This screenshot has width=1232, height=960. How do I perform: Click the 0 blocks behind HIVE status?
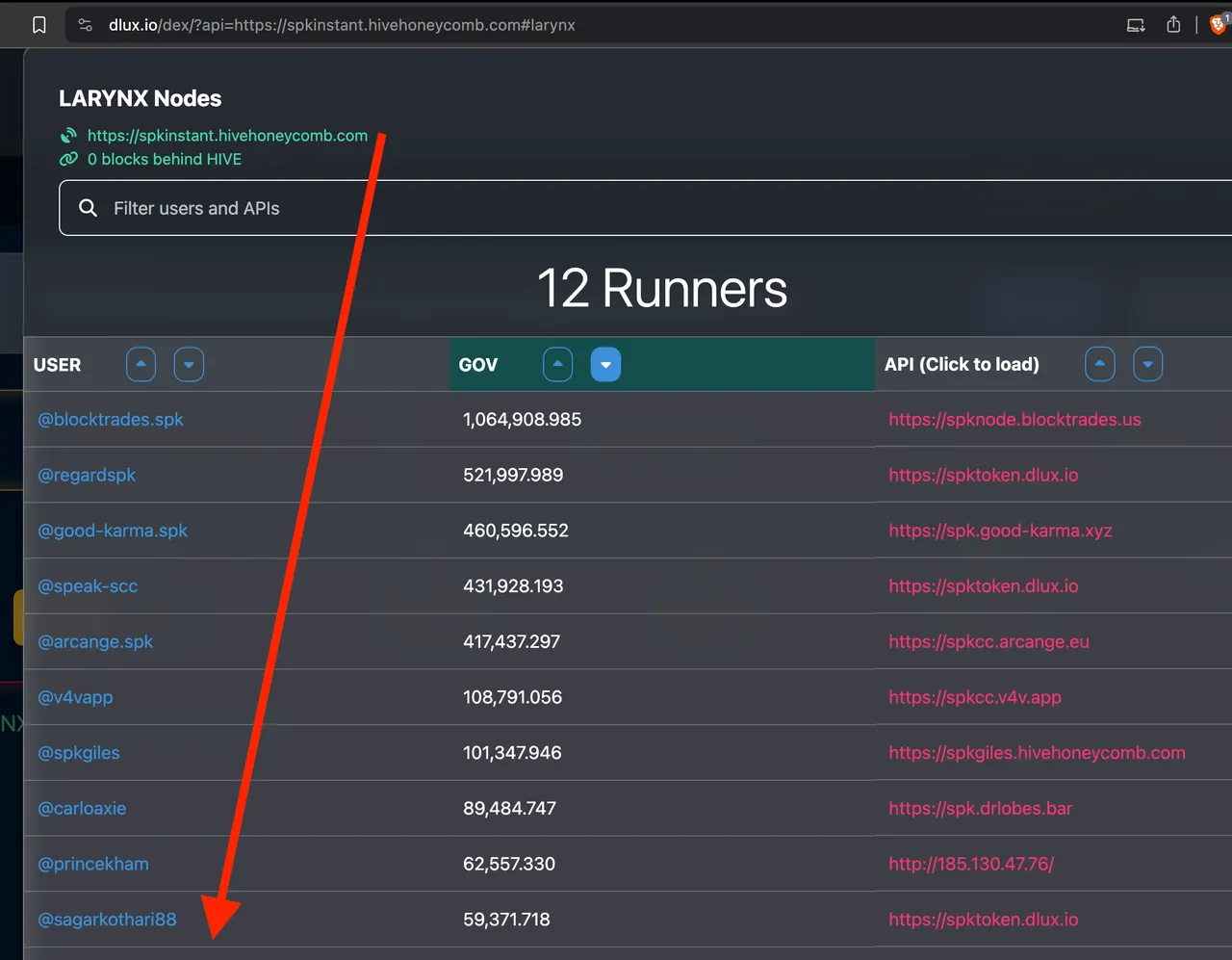tap(165, 159)
